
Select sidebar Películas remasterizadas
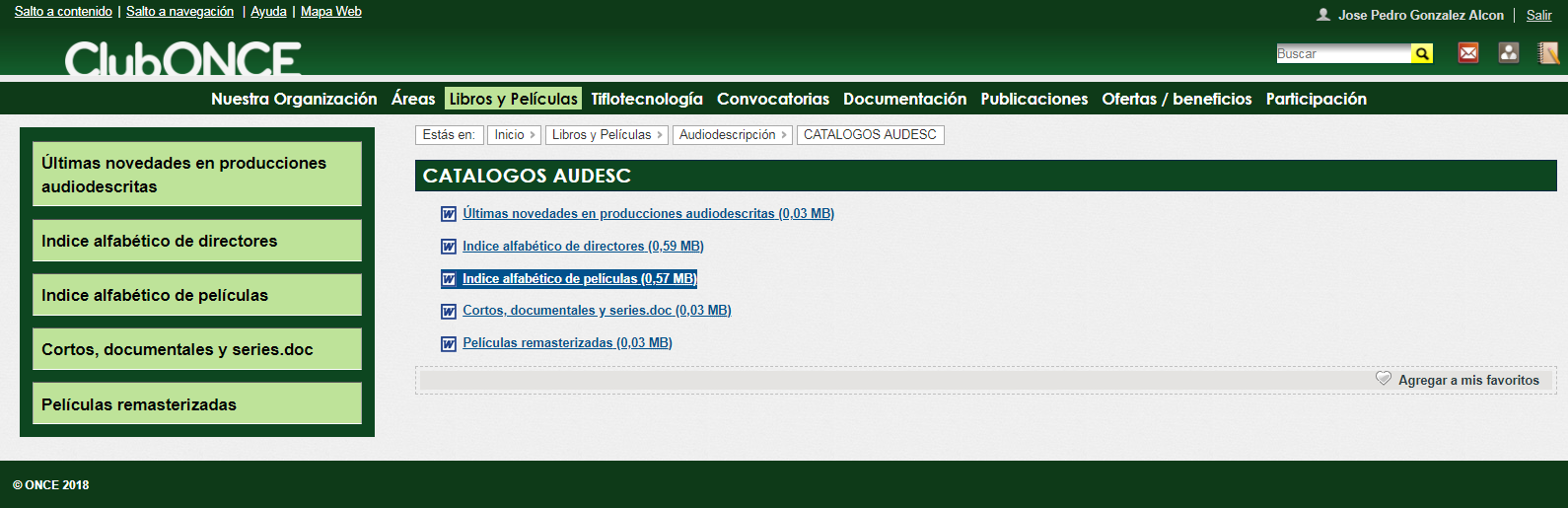(197, 404)
